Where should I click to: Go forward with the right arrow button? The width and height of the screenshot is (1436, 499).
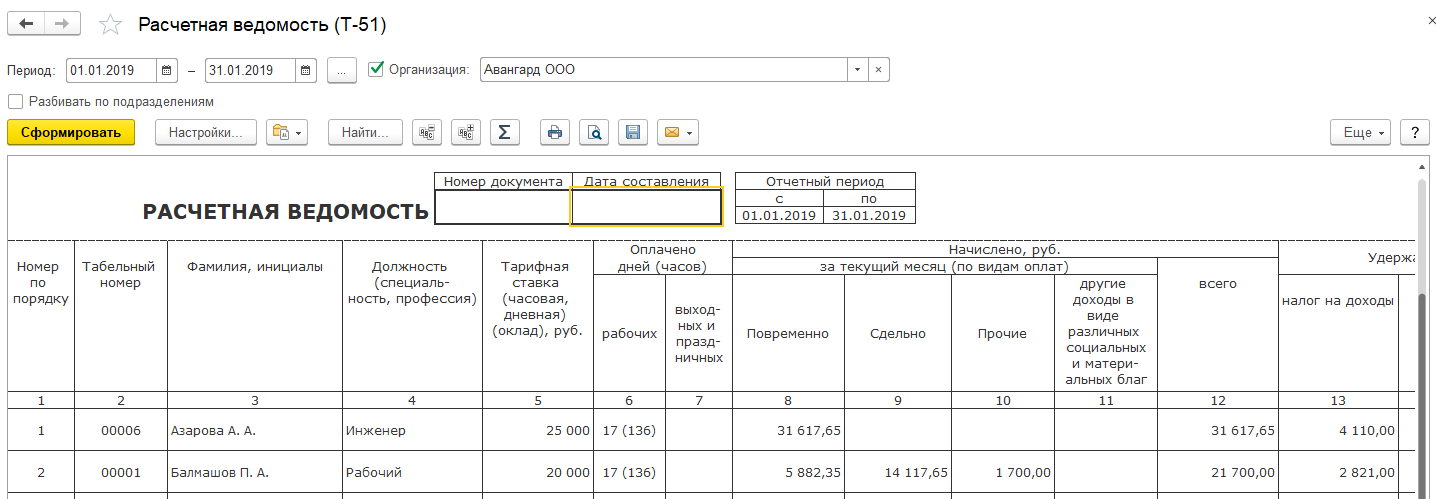click(x=63, y=24)
